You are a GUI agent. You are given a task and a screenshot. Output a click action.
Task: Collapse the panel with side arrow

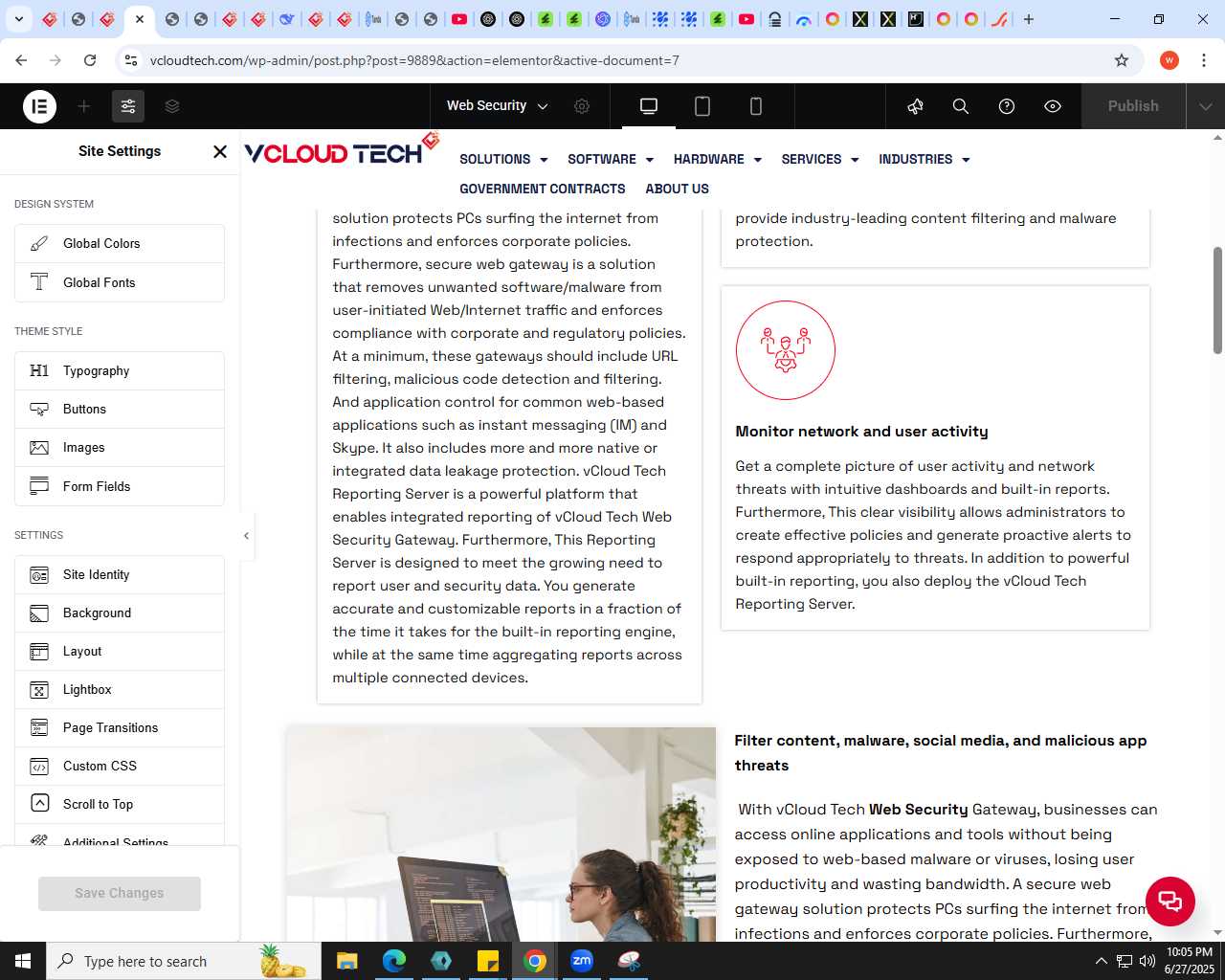246,536
